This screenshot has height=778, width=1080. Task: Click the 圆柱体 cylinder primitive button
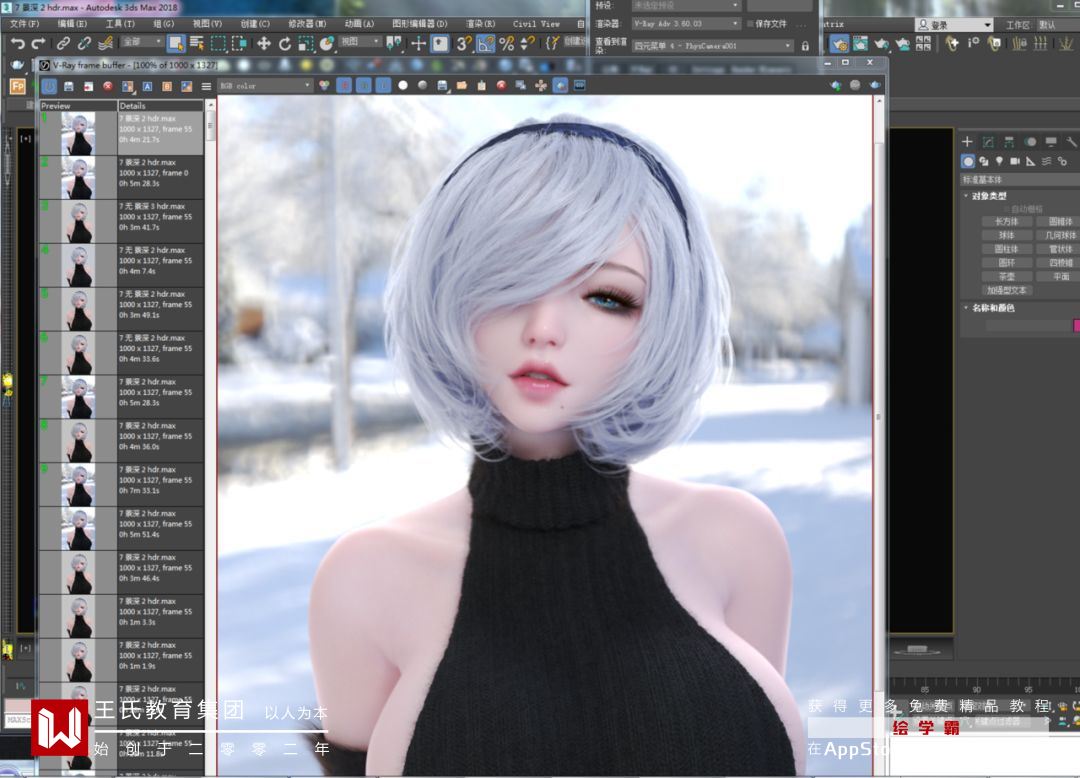(x=1006, y=249)
